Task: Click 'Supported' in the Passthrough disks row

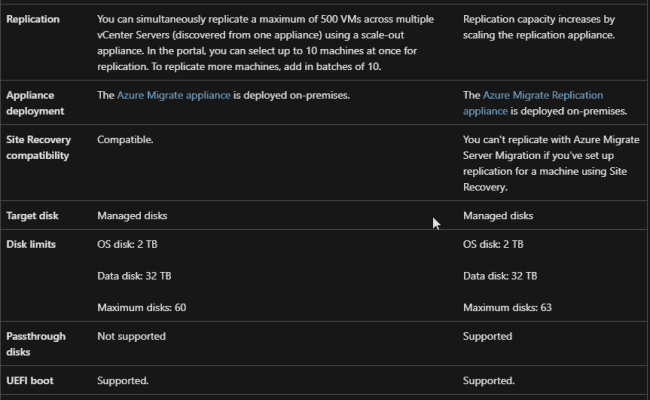Action: [488, 336]
